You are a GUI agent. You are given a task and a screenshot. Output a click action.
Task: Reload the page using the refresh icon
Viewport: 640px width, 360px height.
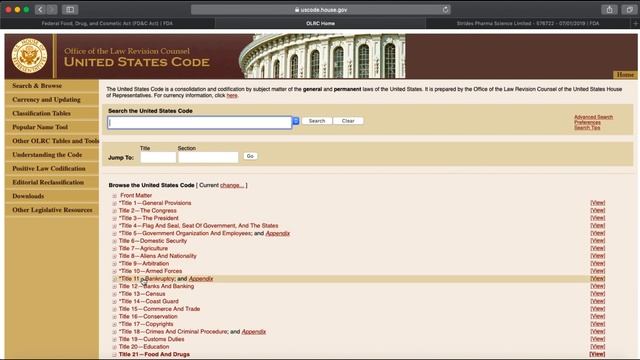445,9
